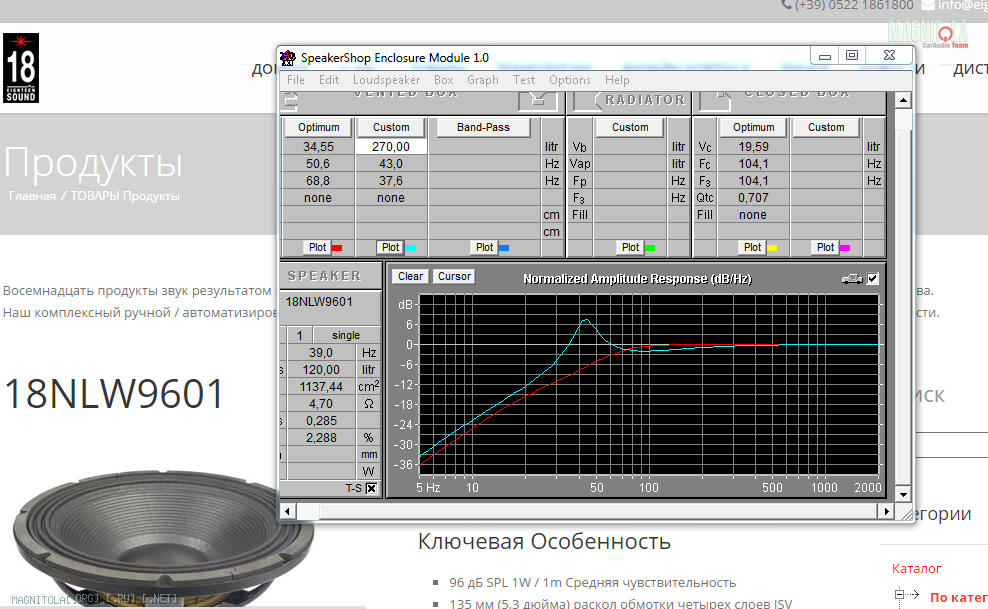Click the vented Optimum volume 34,55
Screen dimensions: 988x609
coord(318,147)
